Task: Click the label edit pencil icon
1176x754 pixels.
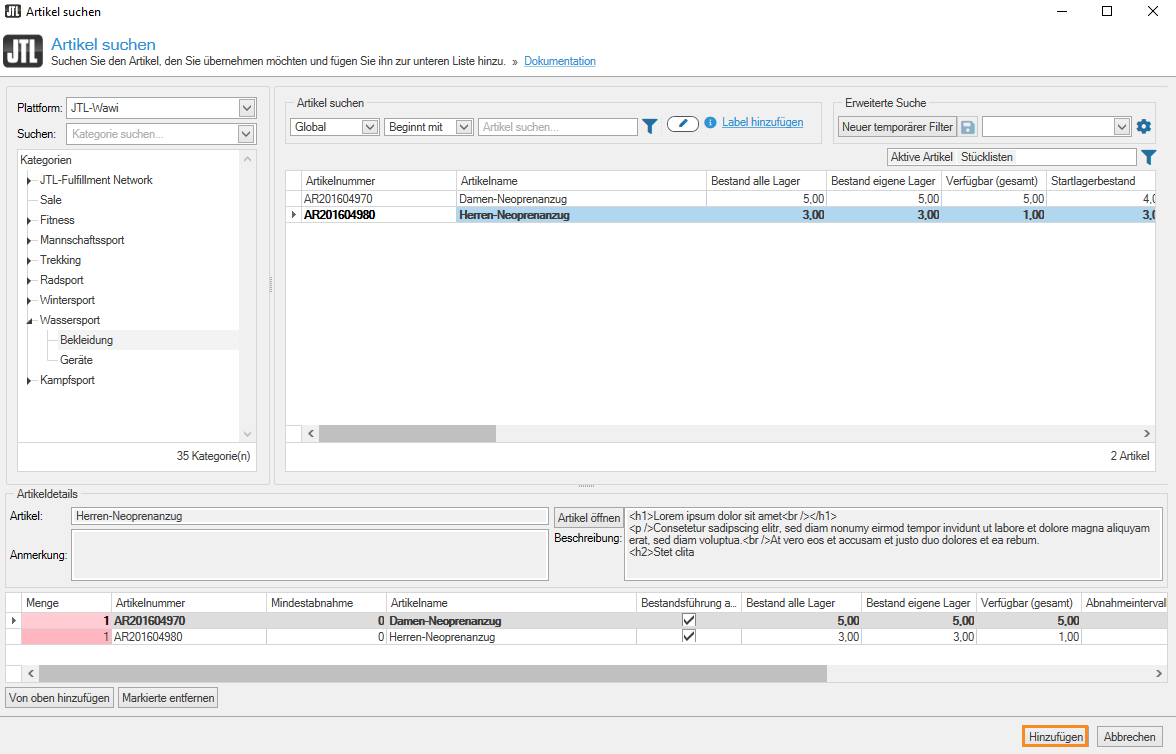Action: pyautogui.click(x=682, y=123)
